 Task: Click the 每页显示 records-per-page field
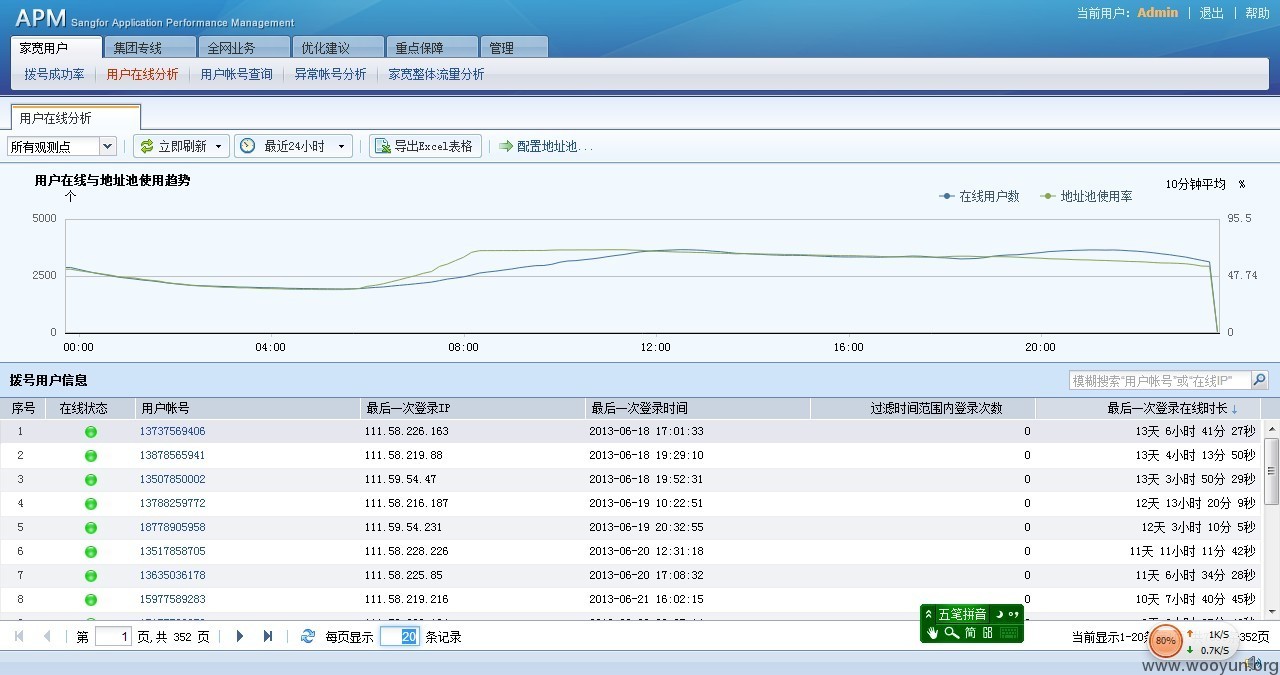tap(399, 636)
